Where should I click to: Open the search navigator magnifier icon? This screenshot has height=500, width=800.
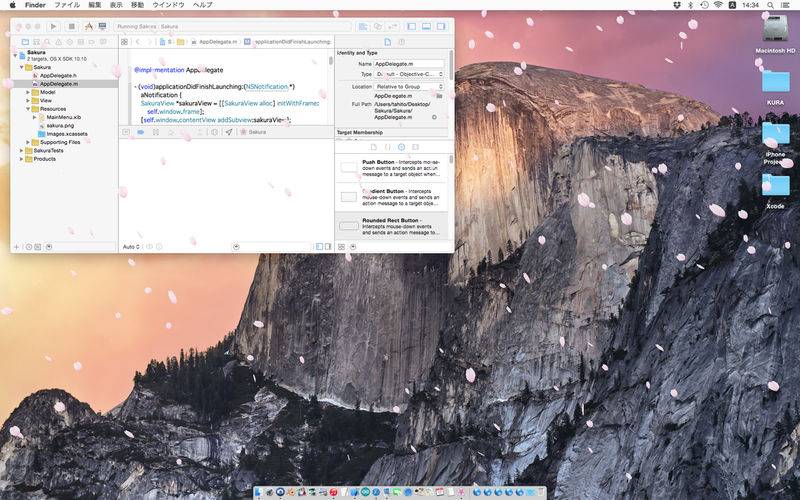pos(47,42)
